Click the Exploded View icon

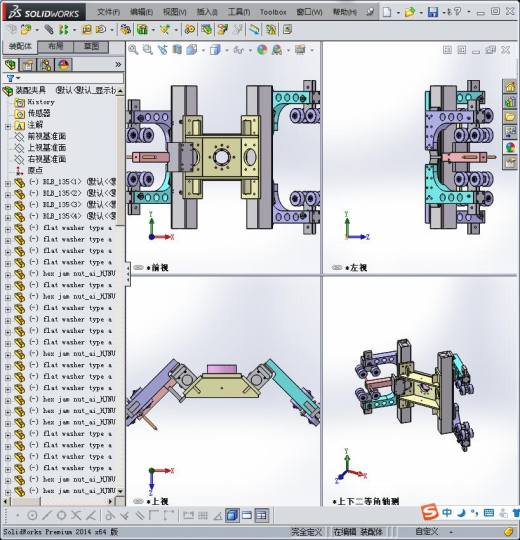[x=222, y=30]
